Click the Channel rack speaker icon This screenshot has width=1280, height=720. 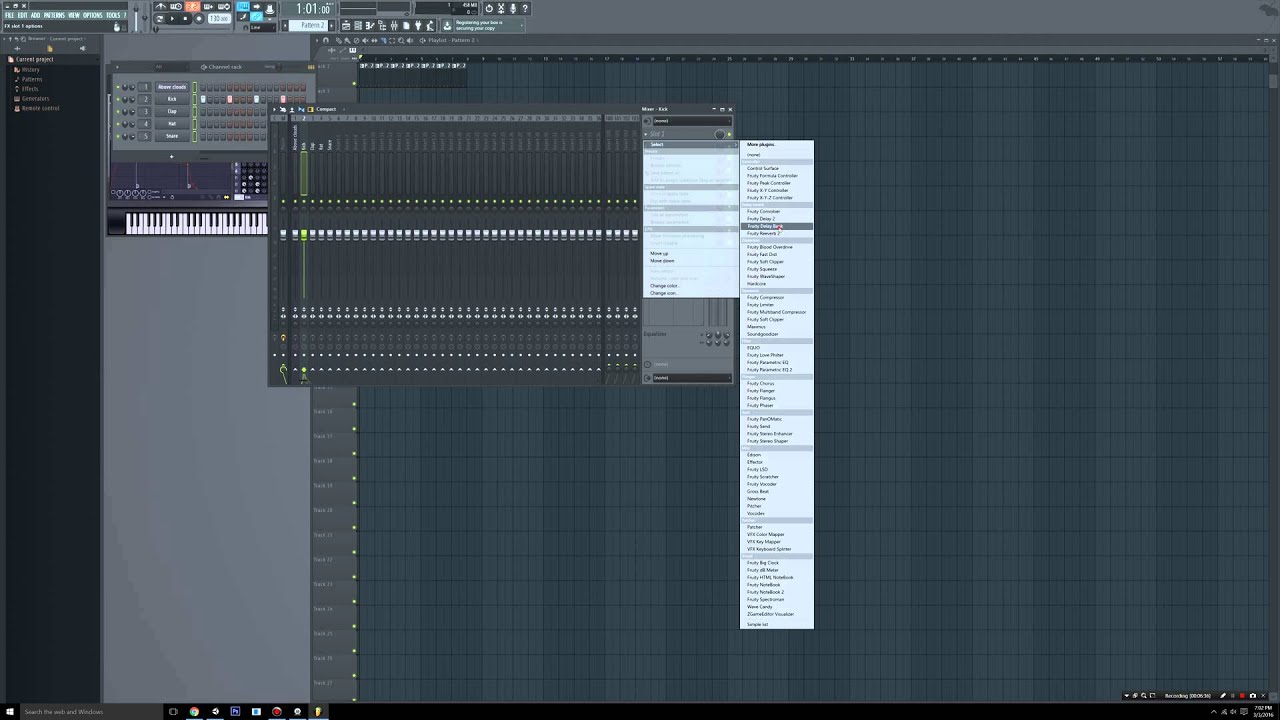click(204, 67)
